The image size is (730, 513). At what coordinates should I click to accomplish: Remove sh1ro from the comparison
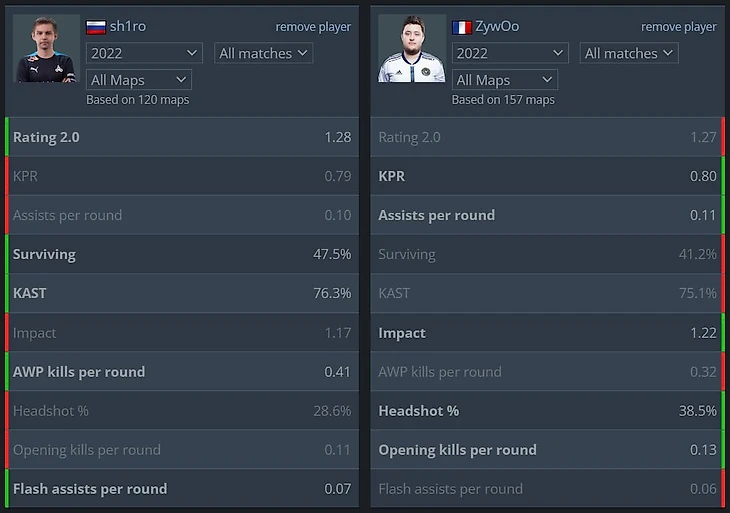313,27
